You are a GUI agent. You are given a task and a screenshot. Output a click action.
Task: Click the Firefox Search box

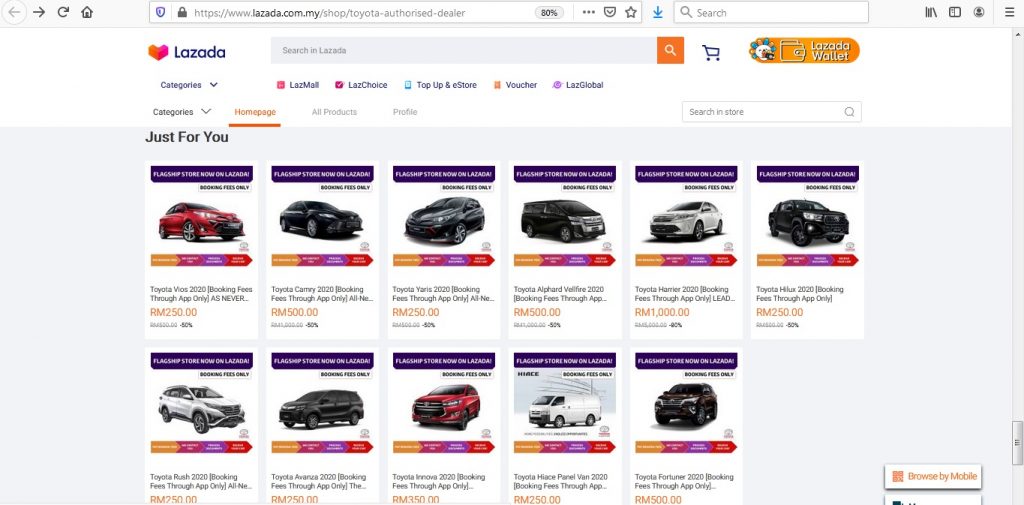pos(771,12)
